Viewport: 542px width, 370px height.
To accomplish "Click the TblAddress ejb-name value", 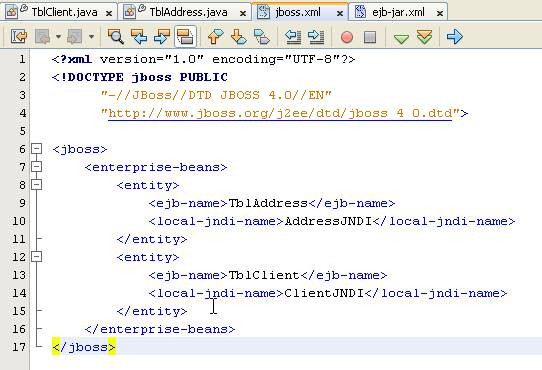I will pyautogui.click(x=268, y=203).
